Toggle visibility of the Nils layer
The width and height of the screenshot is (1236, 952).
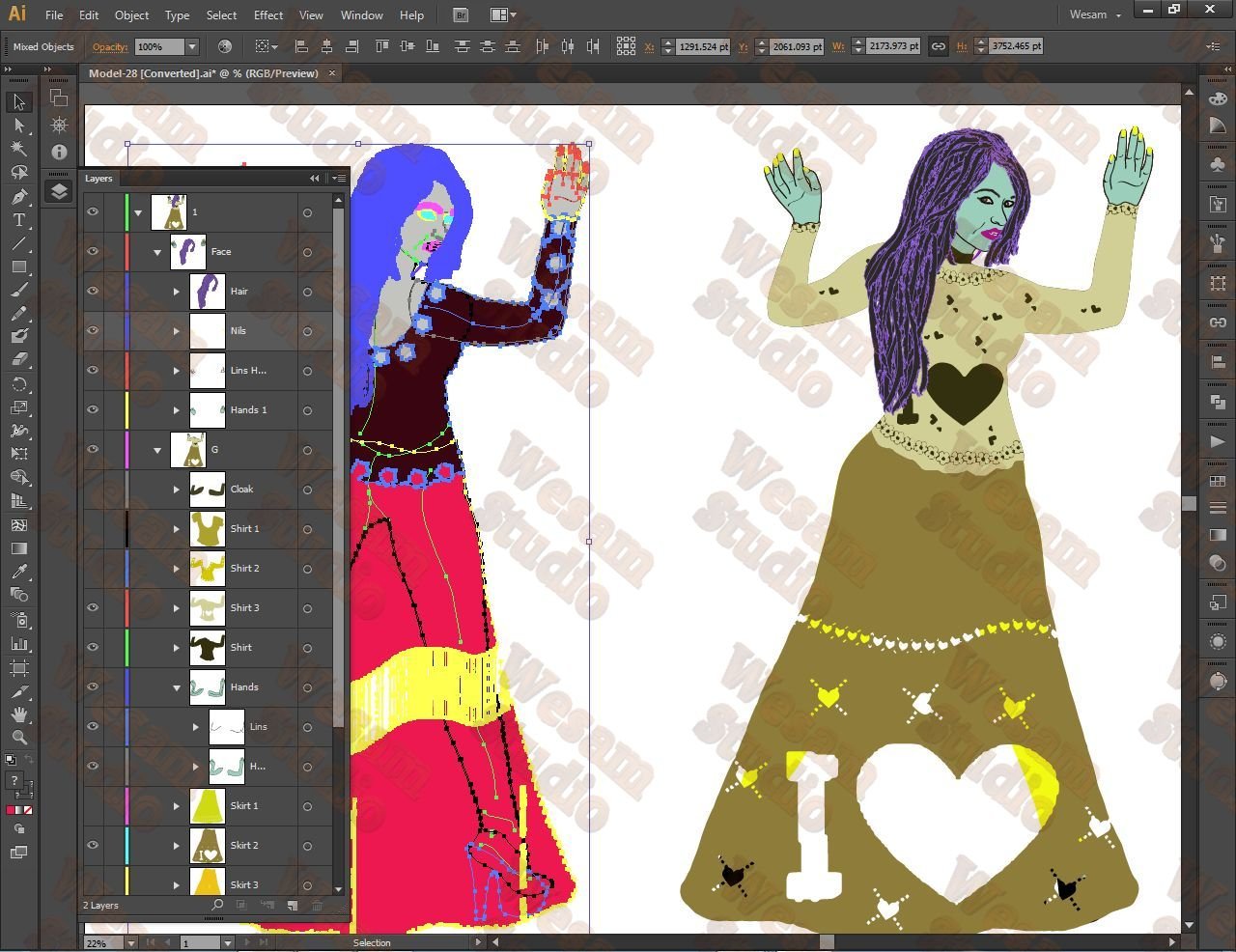[93, 330]
